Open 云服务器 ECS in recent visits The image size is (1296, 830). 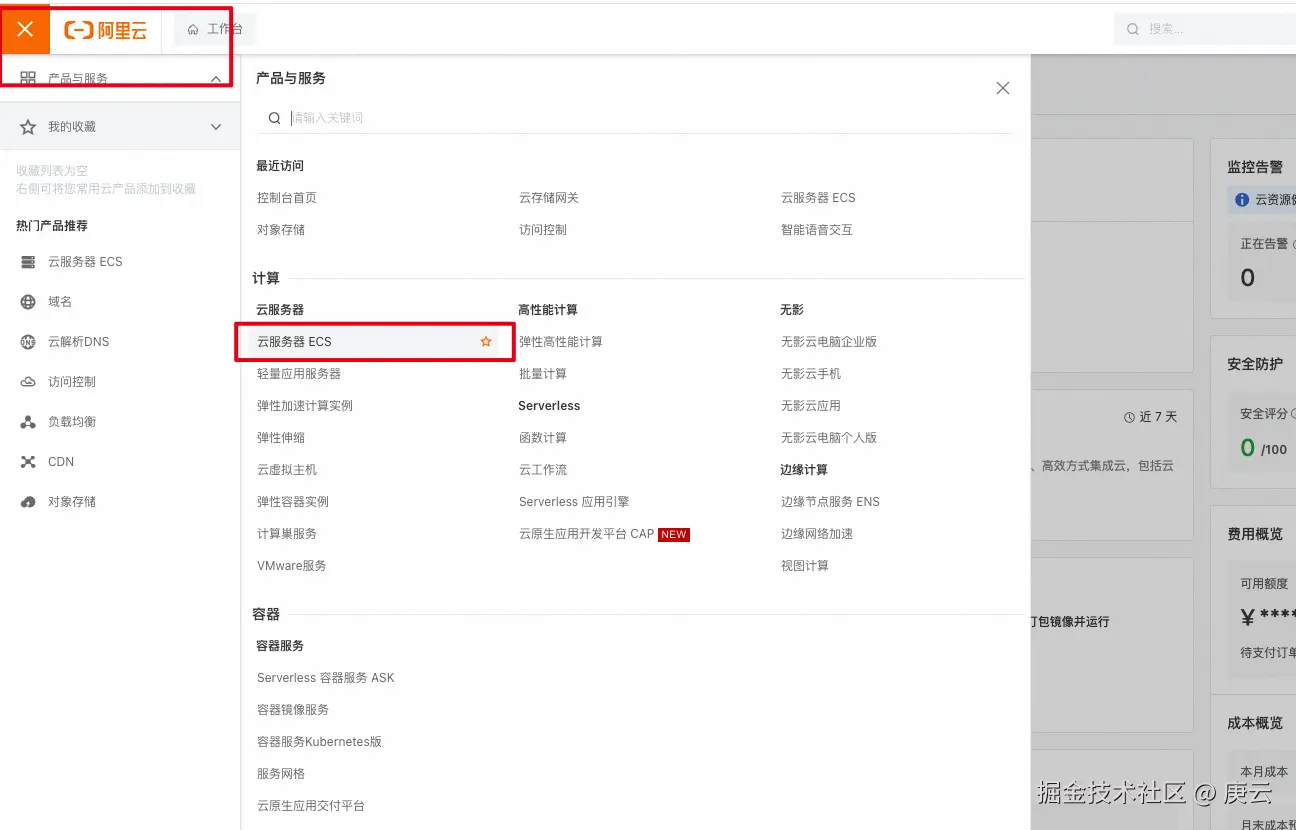tap(818, 198)
